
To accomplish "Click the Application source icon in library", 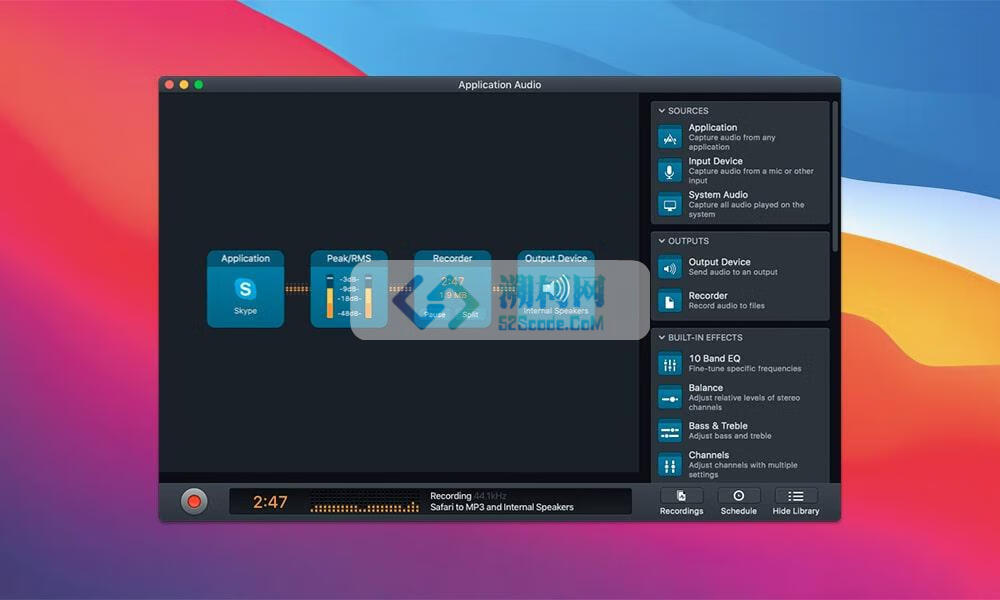I will pos(669,137).
